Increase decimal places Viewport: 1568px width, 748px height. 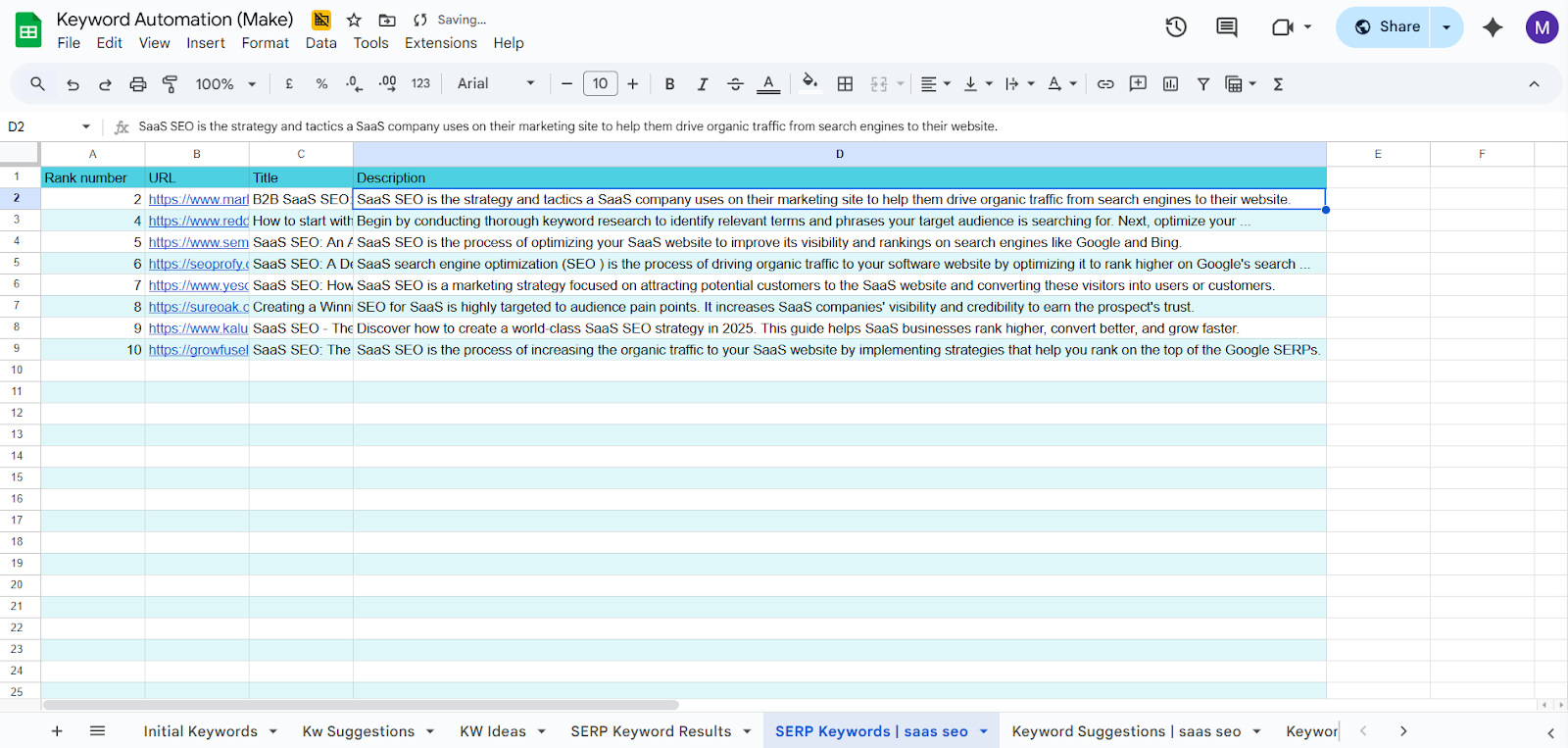pos(387,84)
